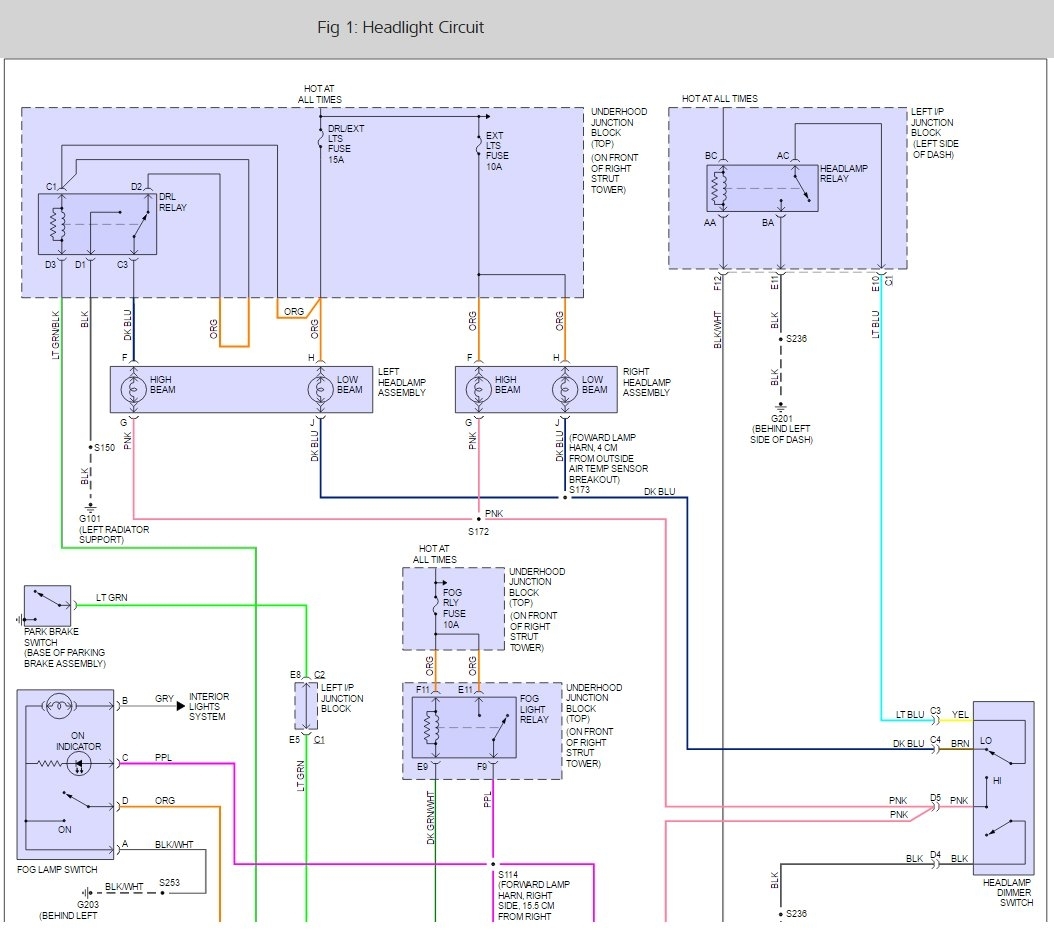Click the park brake switch symbol

(47, 606)
